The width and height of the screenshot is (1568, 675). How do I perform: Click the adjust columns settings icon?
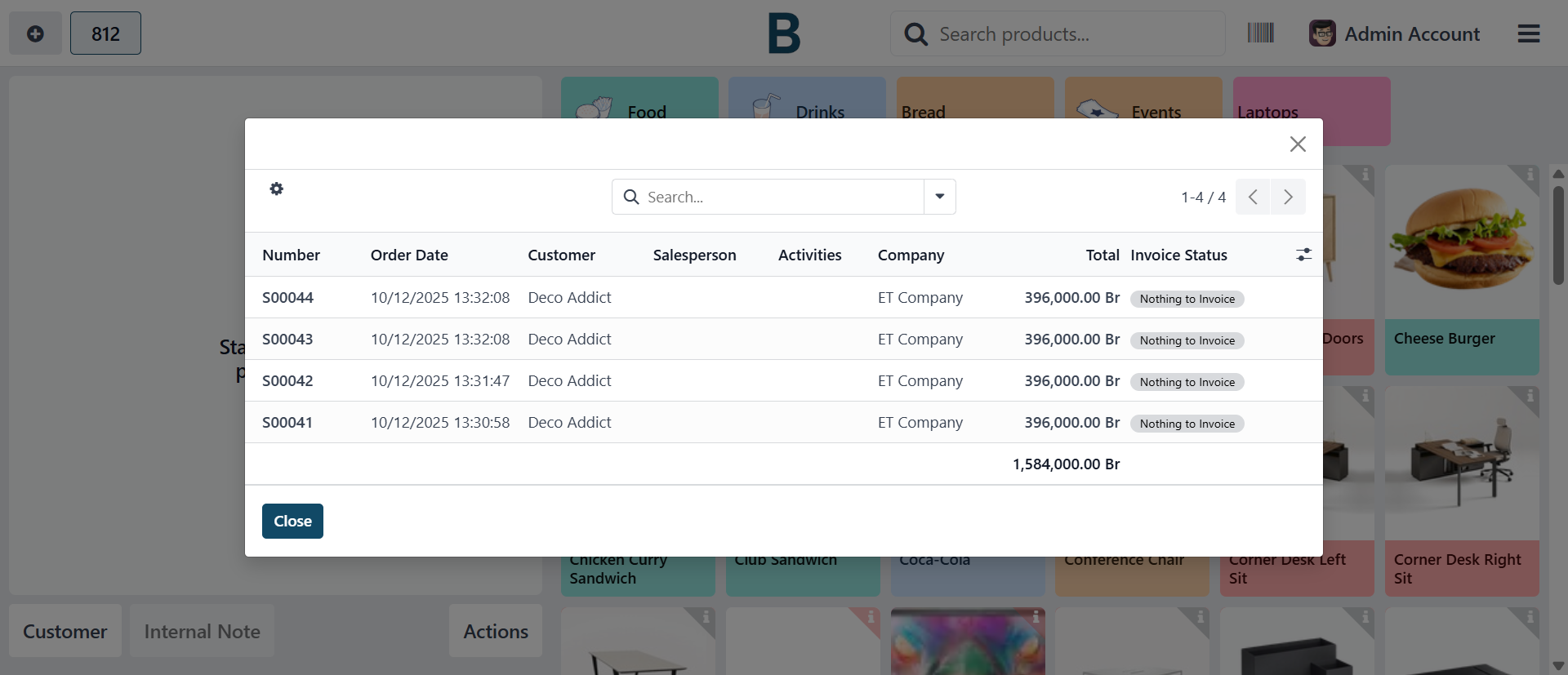(1303, 255)
